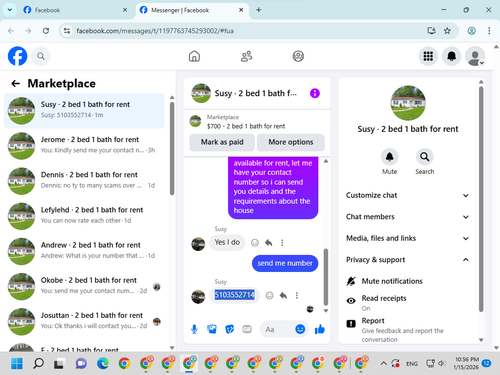Reload the page in Chrome

46,31
